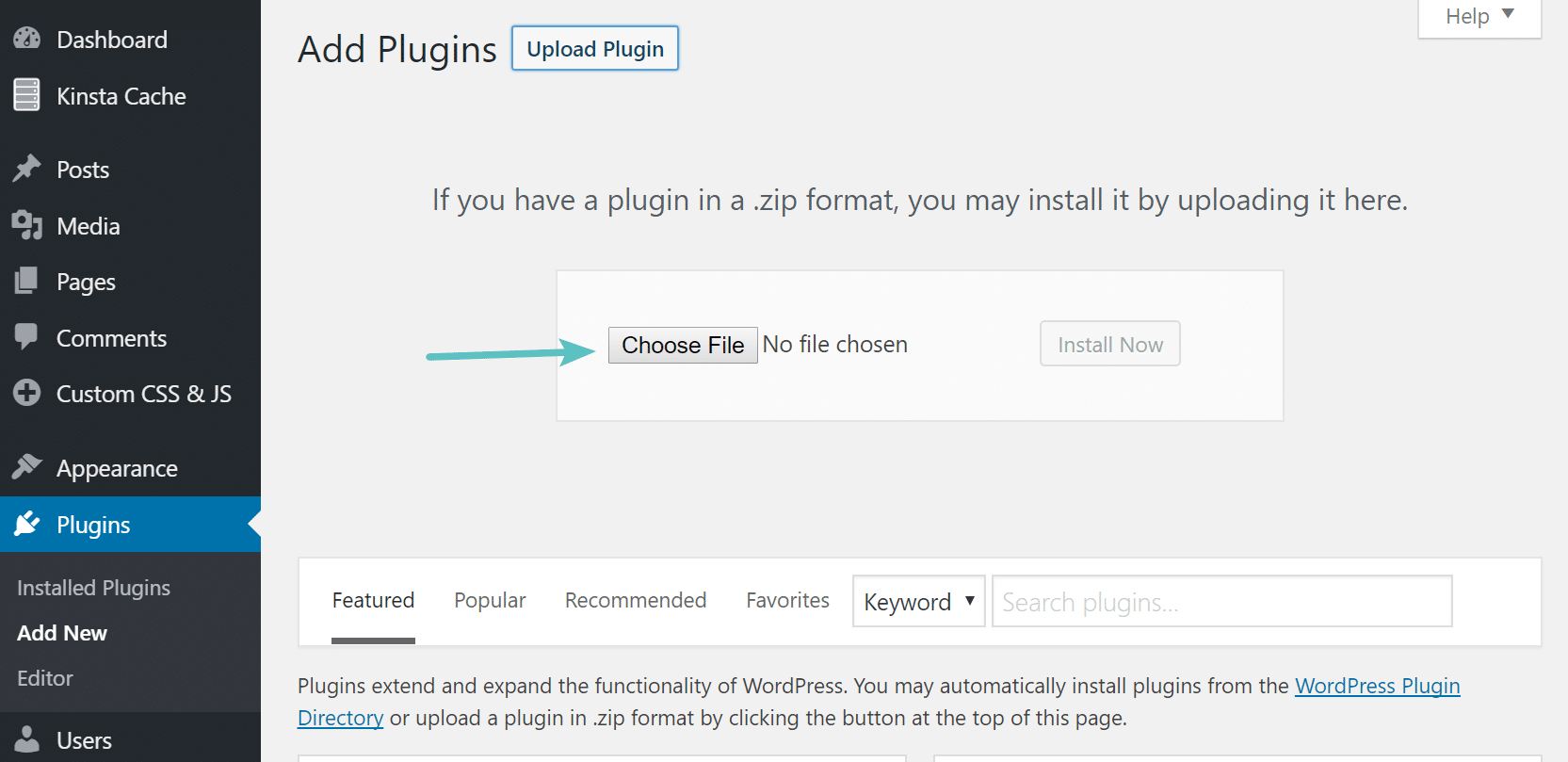
Task: Click the Search plugins input field
Action: [x=1220, y=601]
